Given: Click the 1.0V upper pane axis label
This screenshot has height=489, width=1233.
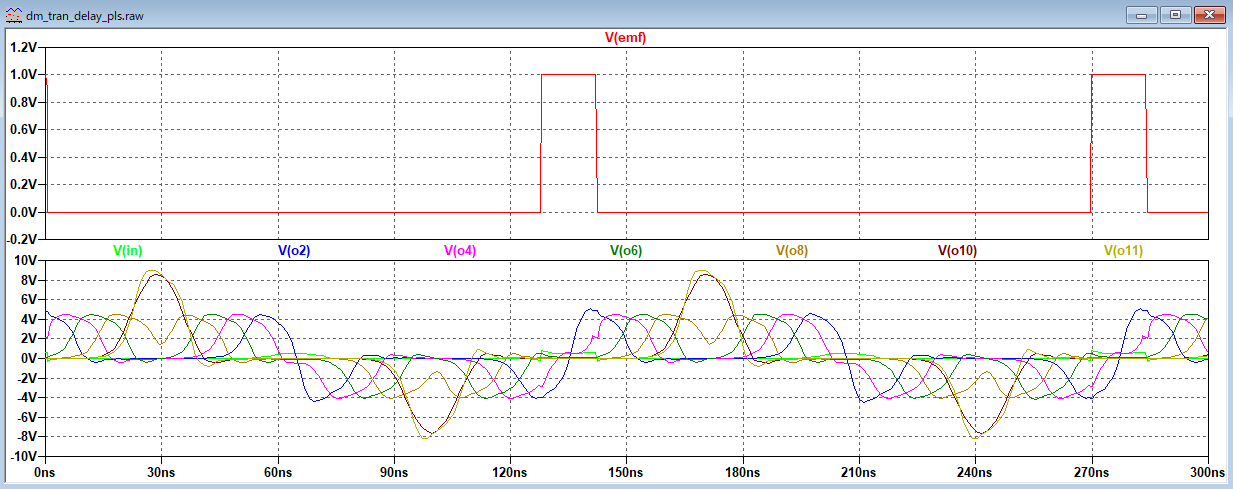Looking at the screenshot, I should [24, 75].
